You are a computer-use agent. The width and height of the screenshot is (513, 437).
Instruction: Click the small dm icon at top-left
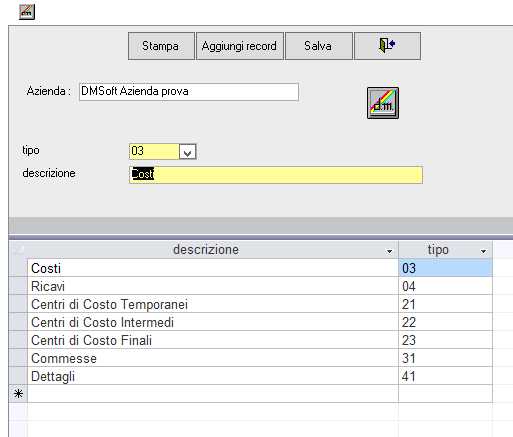[27, 13]
